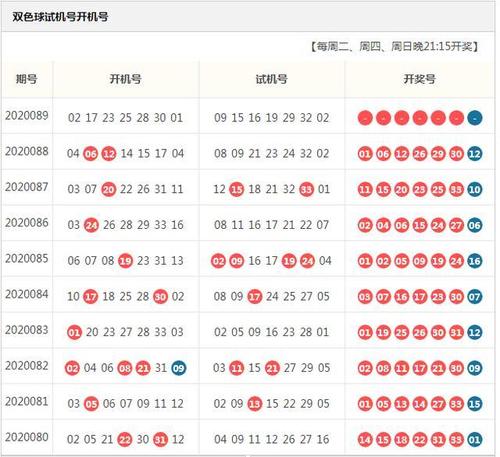Select issue number 2020089

click(27, 116)
